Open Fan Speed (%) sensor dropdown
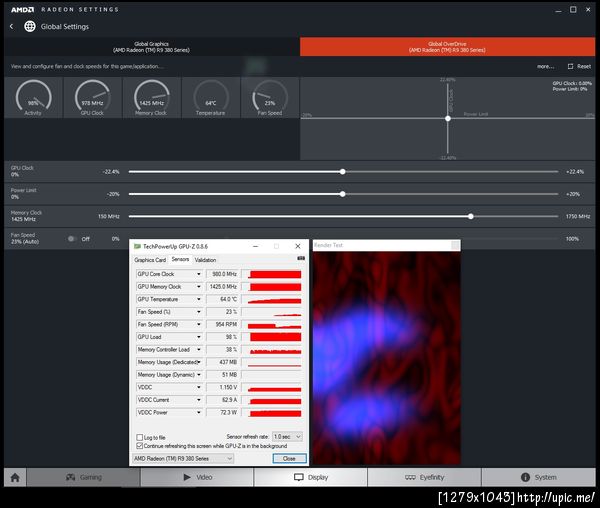Viewport: 600px width, 508px height. point(199,312)
